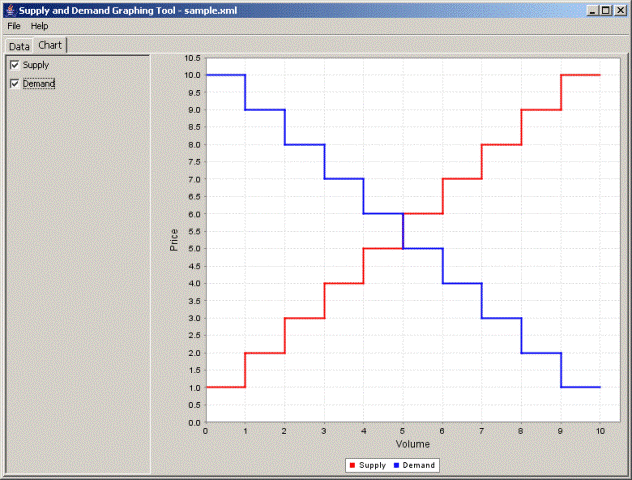Open the Help menu
The width and height of the screenshot is (632, 480).
[x=40, y=26]
